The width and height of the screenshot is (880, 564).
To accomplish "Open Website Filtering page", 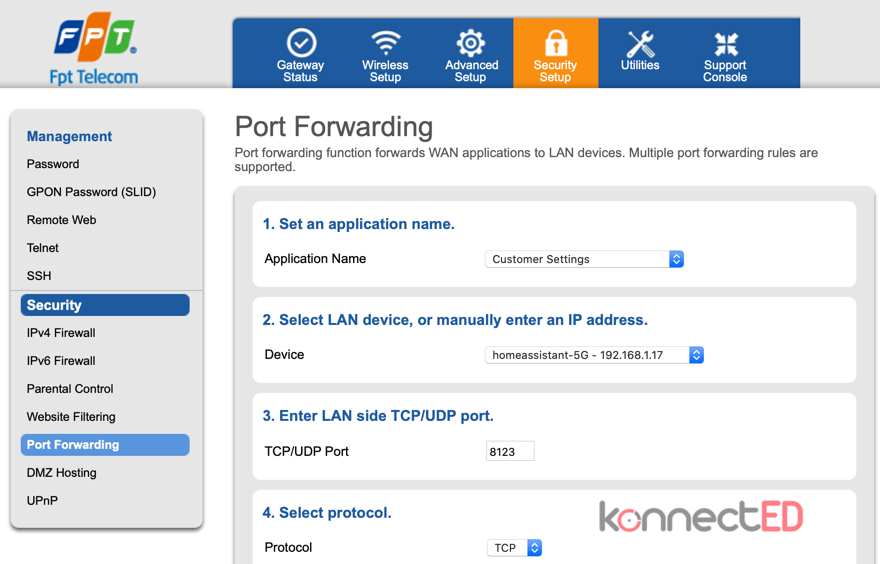I will tap(71, 417).
